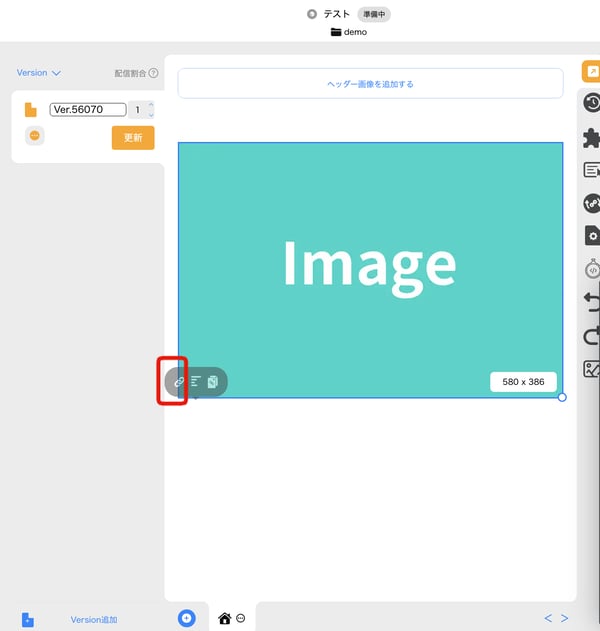Click the 配信割合 label
Screen dimensions: 600x631
(x=130, y=73)
